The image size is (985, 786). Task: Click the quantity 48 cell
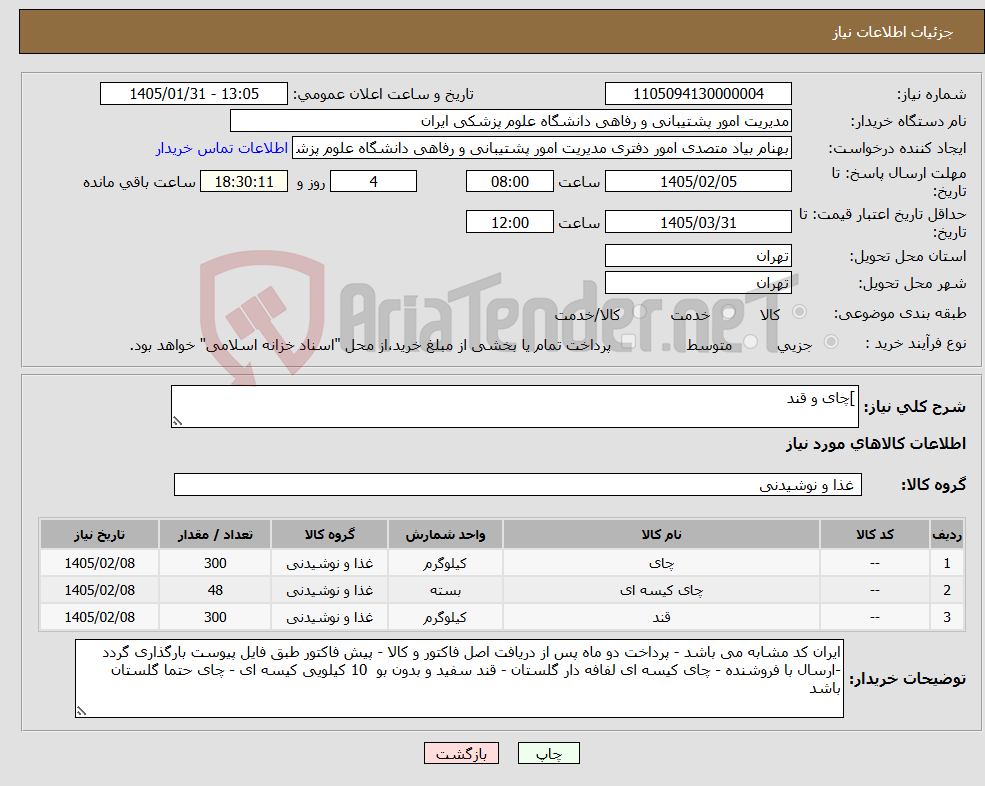pos(215,590)
